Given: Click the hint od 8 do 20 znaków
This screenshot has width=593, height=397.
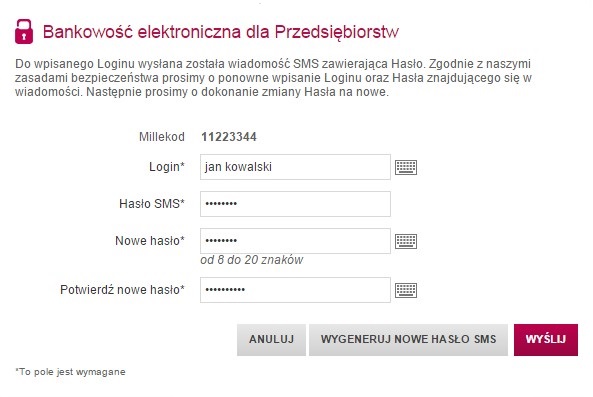Looking at the screenshot, I should click(251, 260).
